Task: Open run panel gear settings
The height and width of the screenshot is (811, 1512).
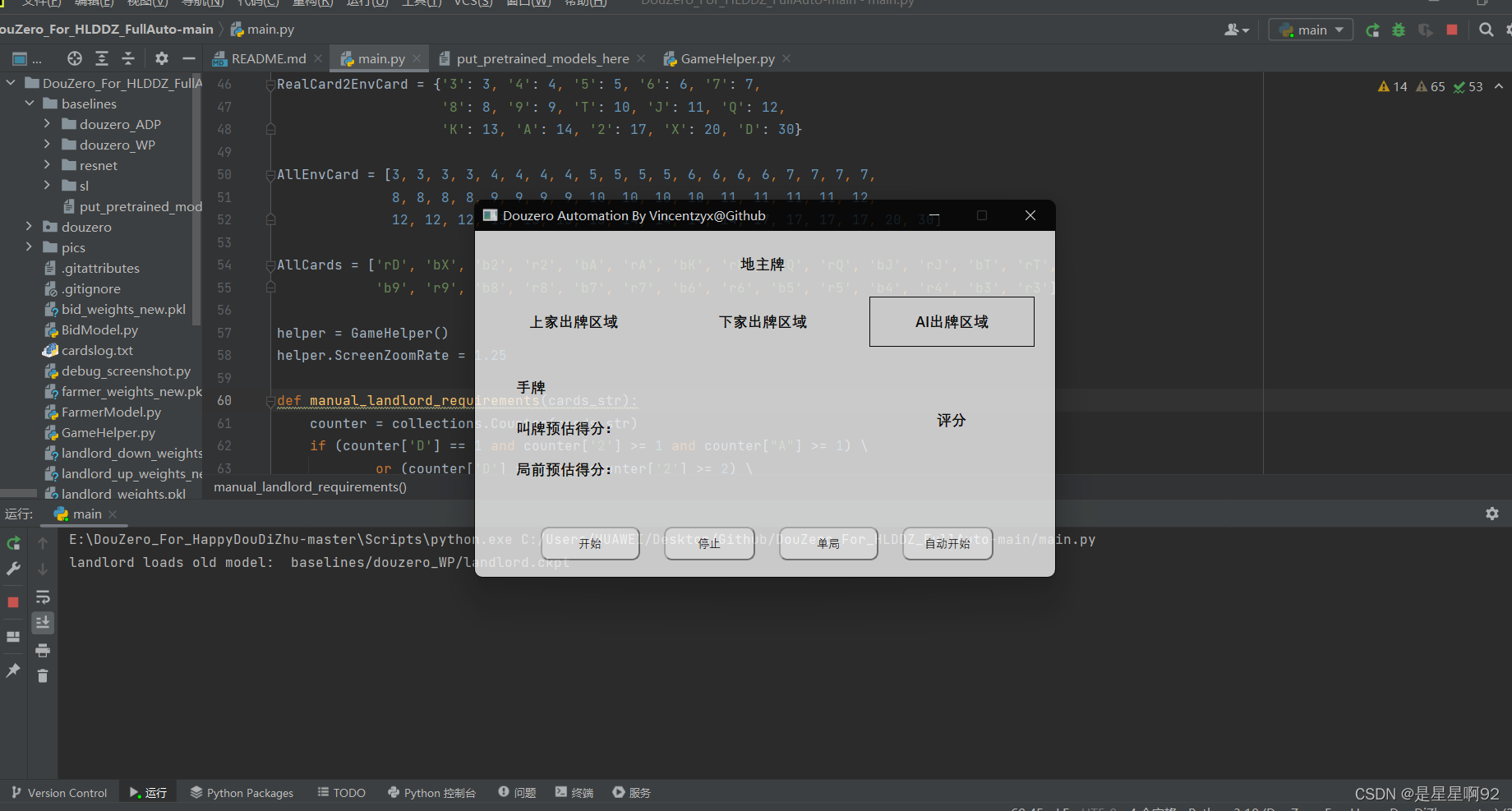Action: click(1492, 514)
